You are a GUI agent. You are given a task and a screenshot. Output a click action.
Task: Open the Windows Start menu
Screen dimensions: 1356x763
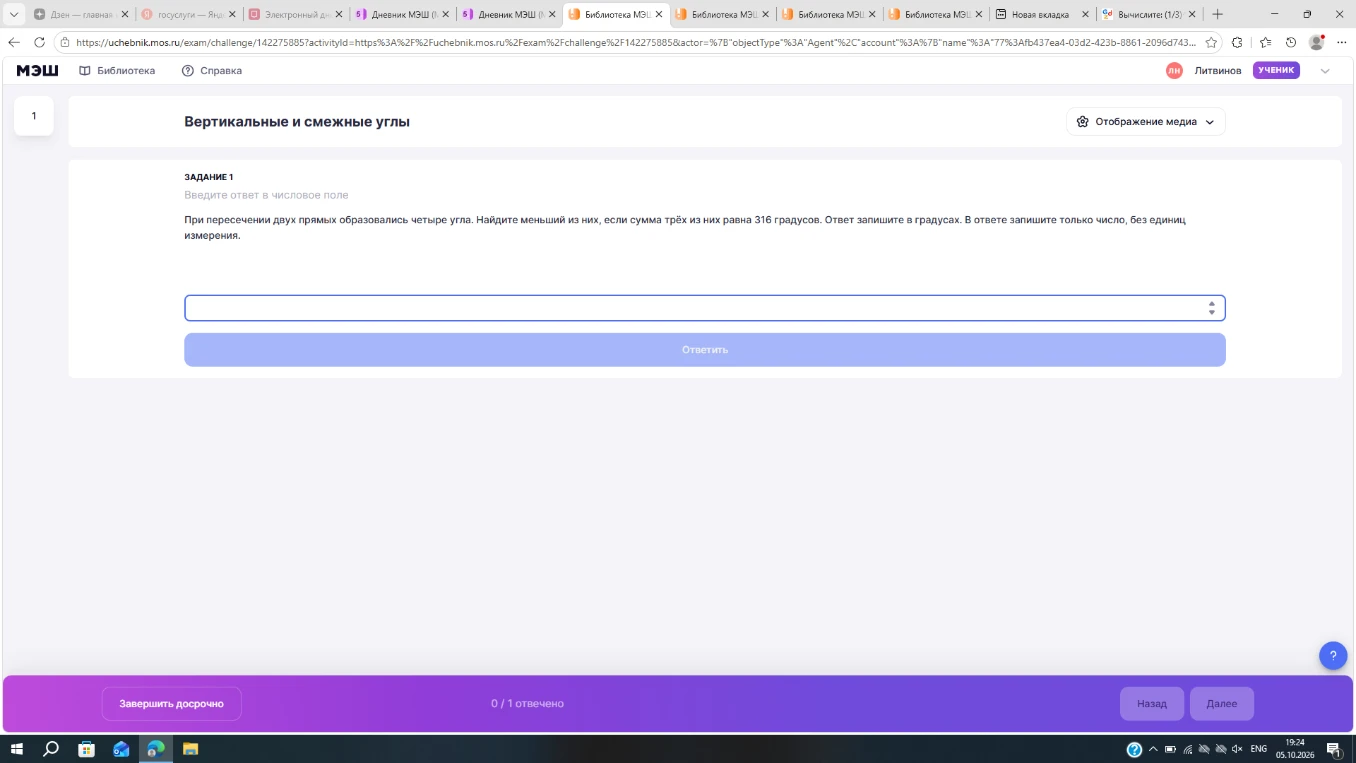(16, 749)
